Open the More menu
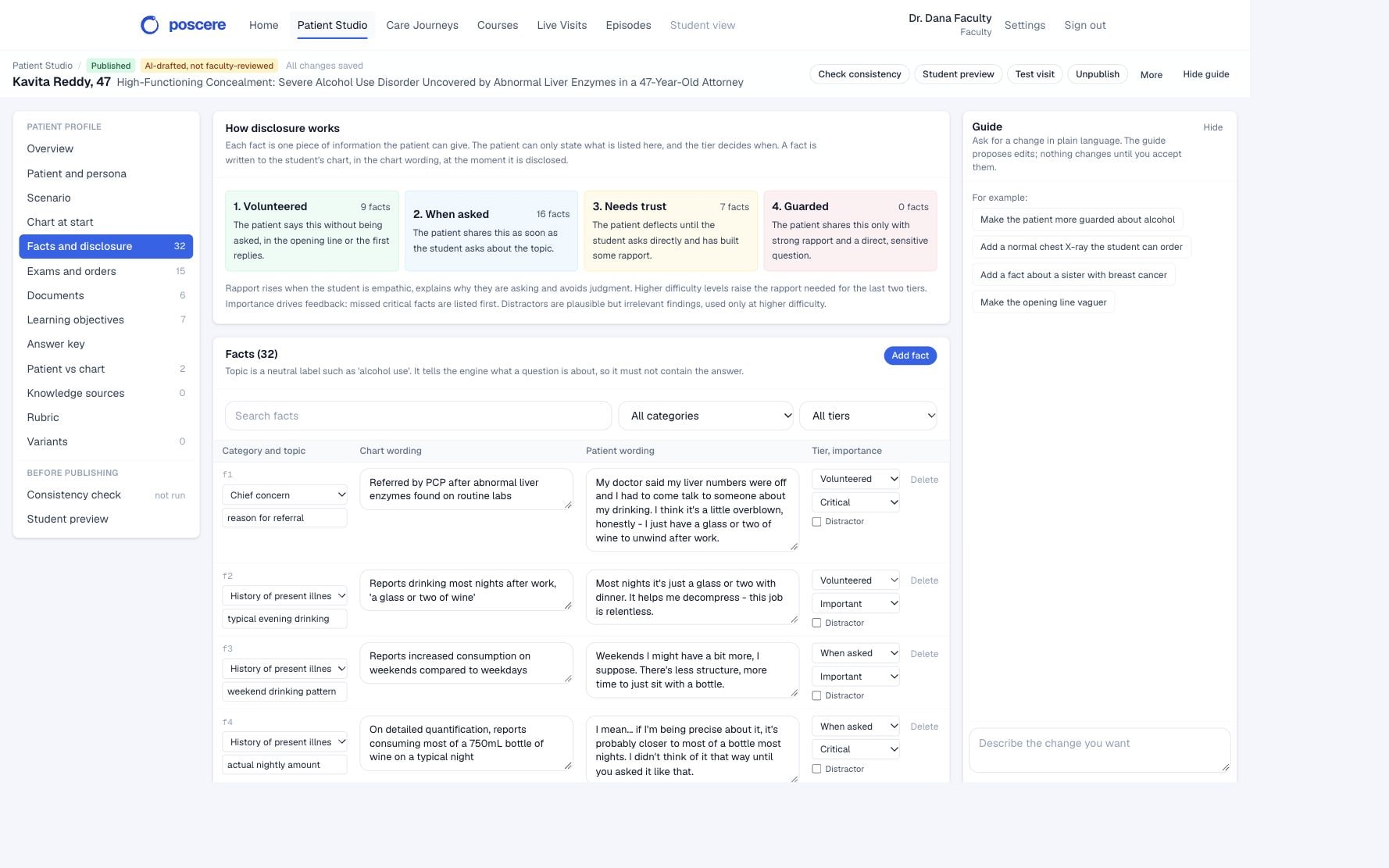The width and height of the screenshot is (1389, 868). pos(1151,75)
